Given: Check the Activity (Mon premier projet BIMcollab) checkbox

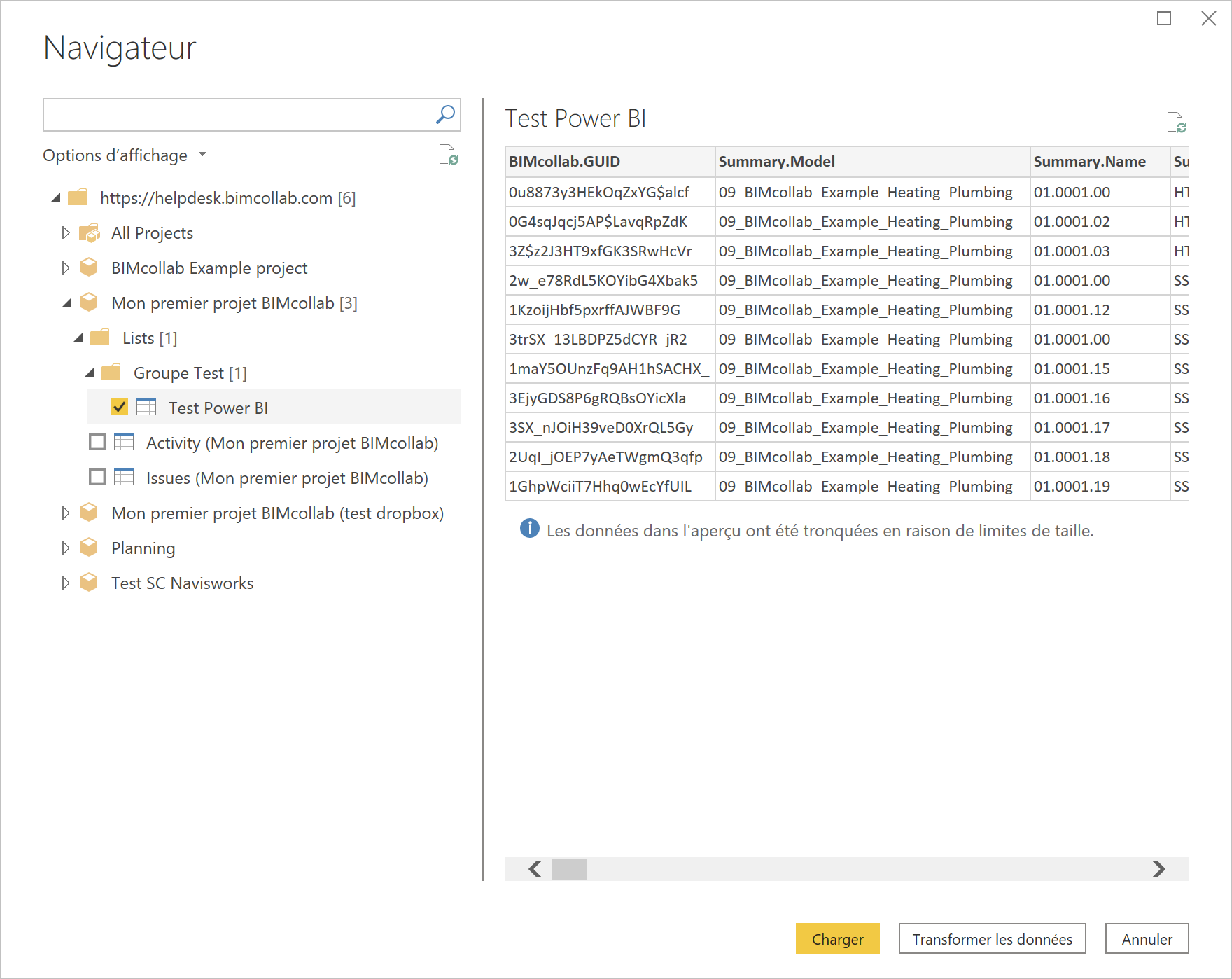Looking at the screenshot, I should tap(97, 442).
